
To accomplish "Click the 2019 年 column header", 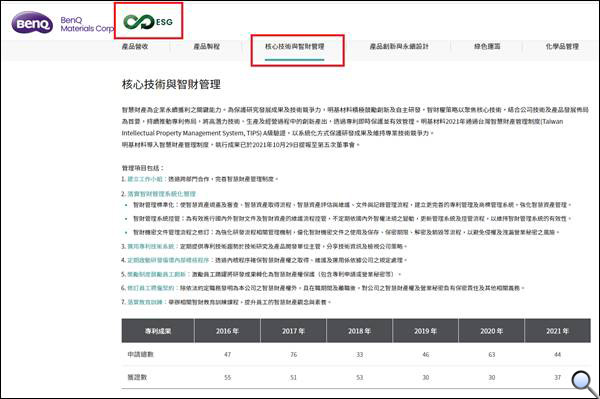I will click(426, 331).
